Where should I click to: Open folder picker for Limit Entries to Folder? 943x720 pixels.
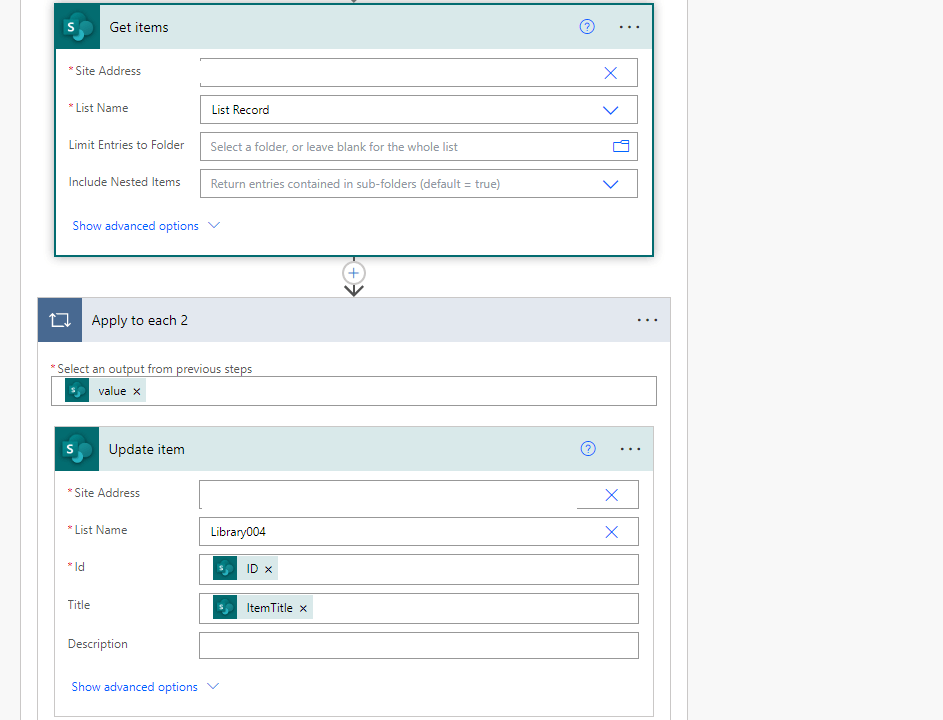tap(621, 146)
